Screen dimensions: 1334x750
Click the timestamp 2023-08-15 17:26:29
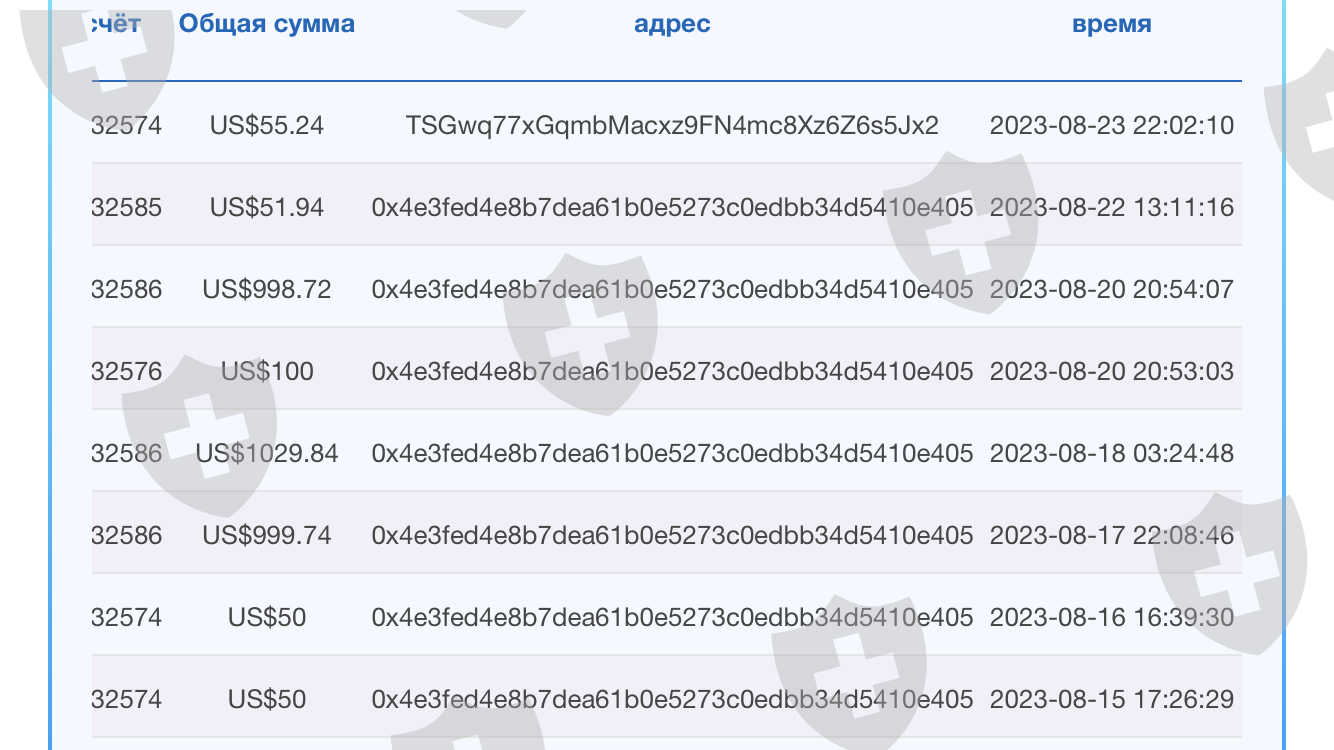[1111, 699]
